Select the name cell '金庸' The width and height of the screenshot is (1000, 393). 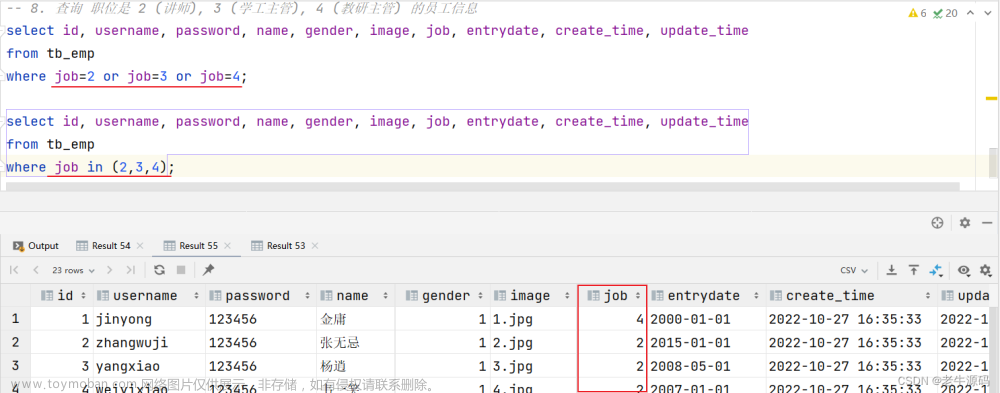coord(356,319)
